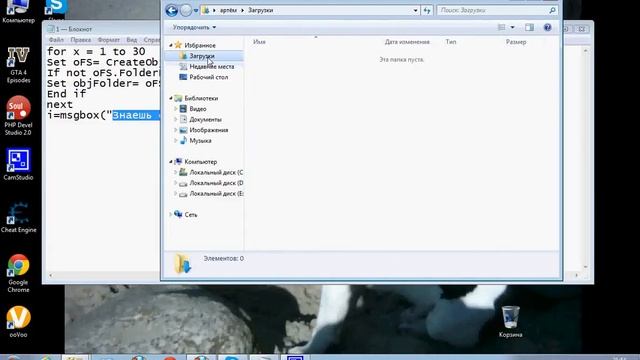Image resolution: width=640 pixels, height=360 pixels.
Task: Click the search magnifier icon
Action: pyautogui.click(x=552, y=10)
